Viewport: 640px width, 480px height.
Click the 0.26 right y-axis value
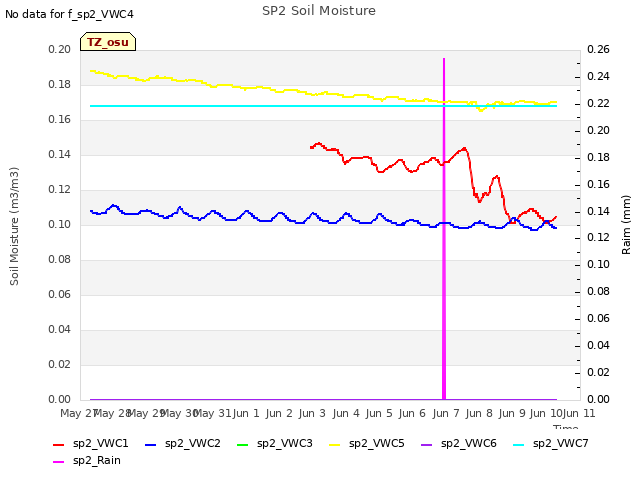[x=598, y=49]
